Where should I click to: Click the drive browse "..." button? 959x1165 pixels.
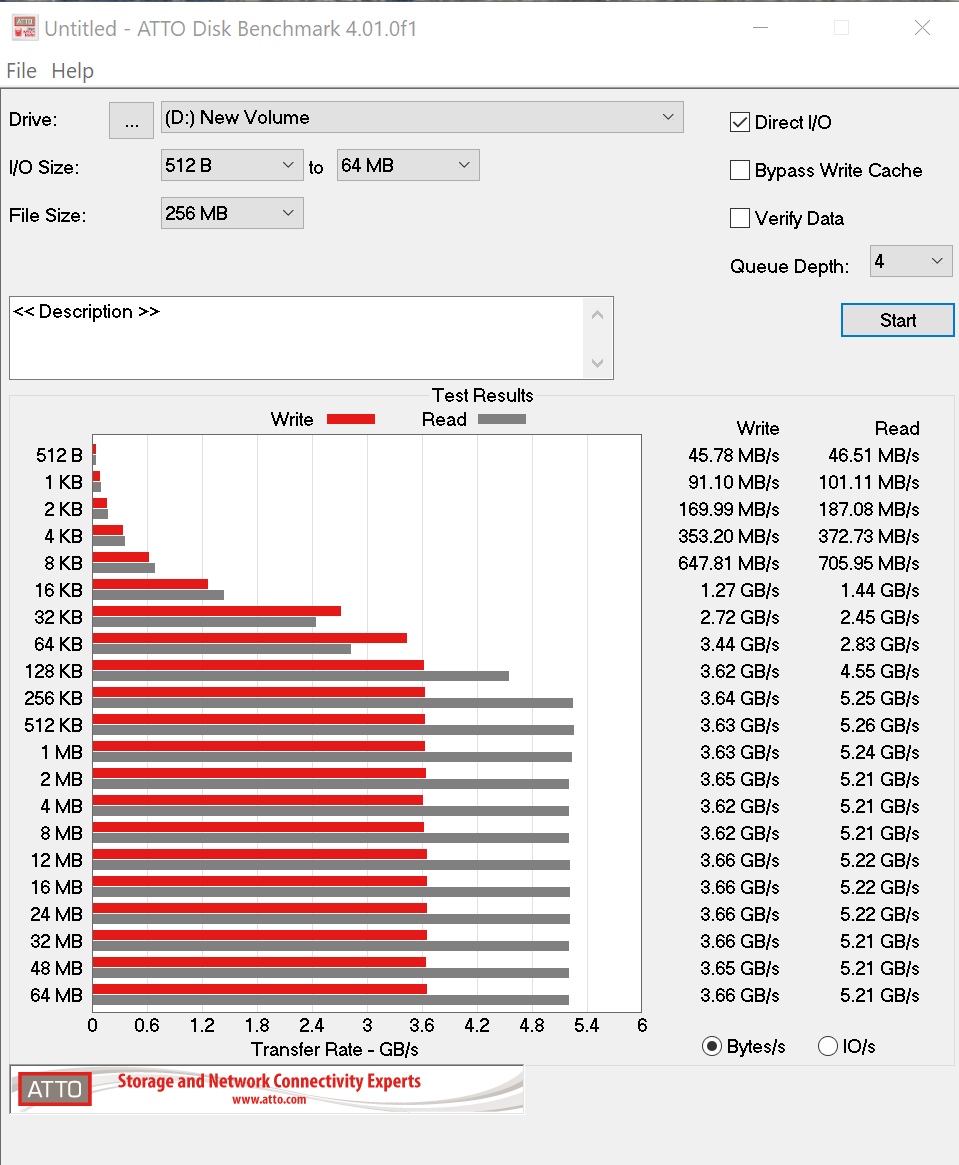coord(131,120)
